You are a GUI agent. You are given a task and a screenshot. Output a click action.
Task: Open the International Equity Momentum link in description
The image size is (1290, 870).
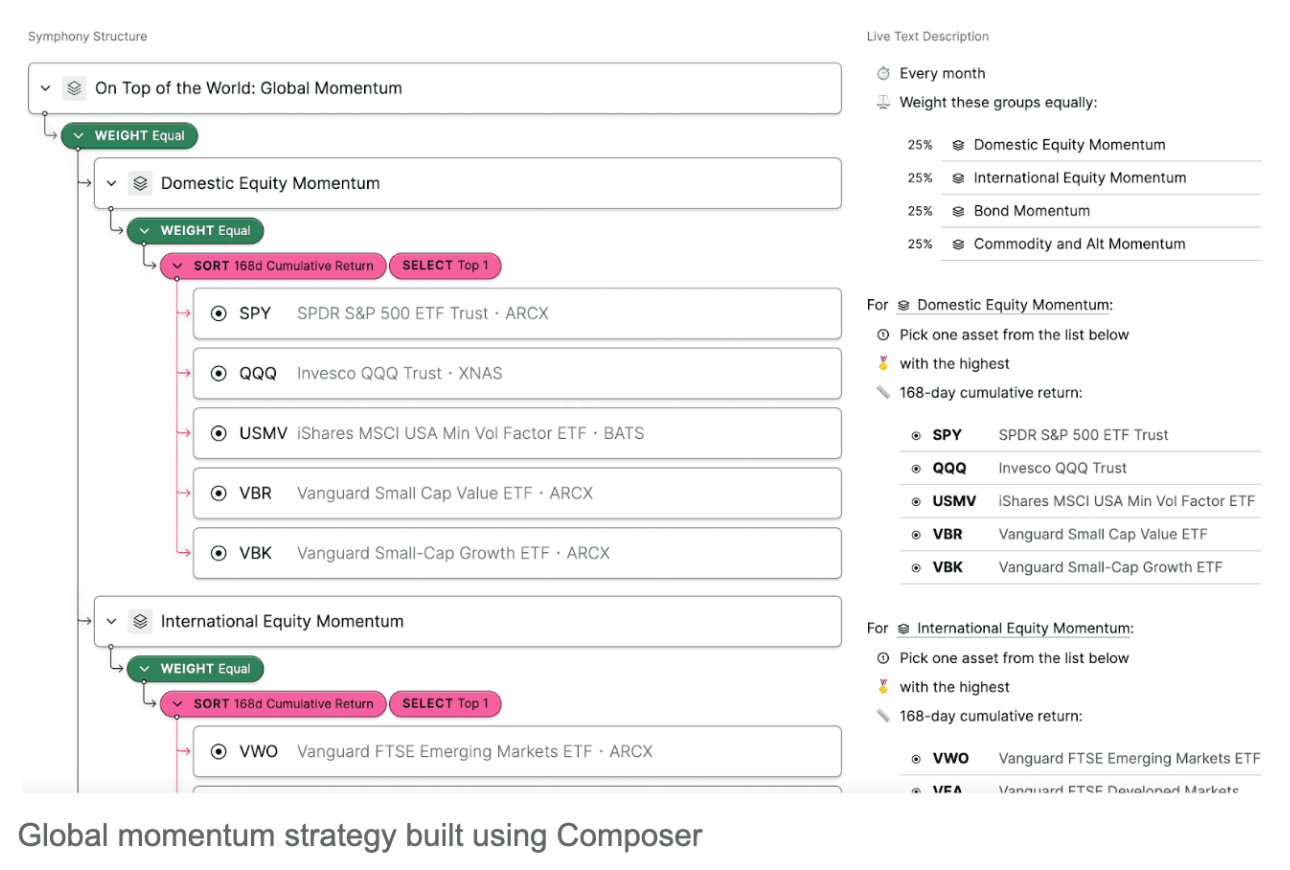pyautogui.click(x=1024, y=629)
